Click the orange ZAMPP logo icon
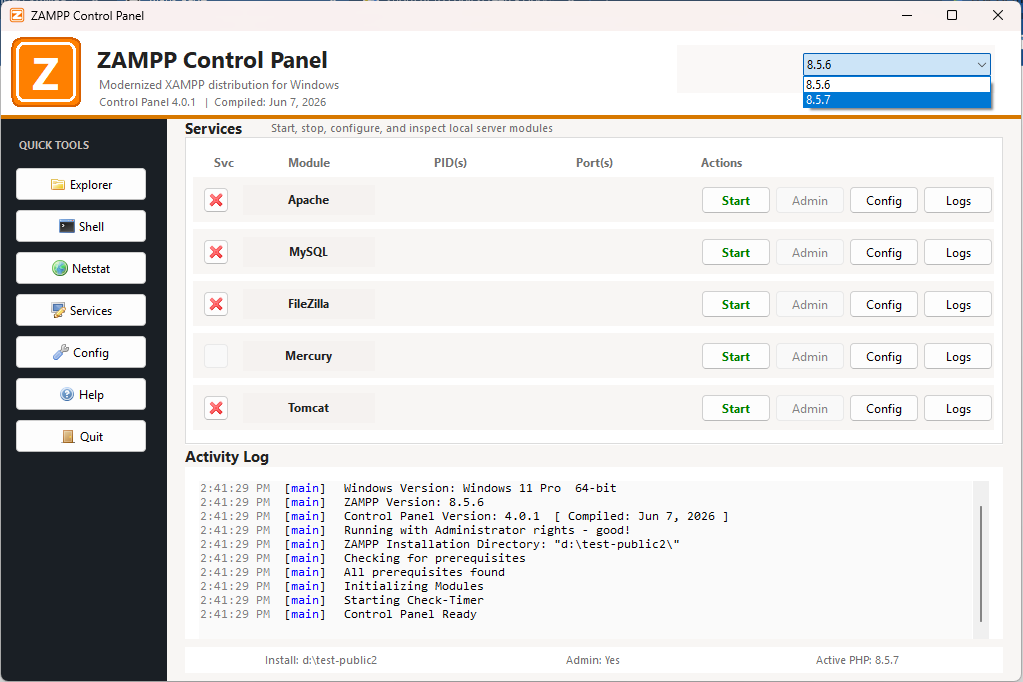Image resolution: width=1023 pixels, height=682 pixels. tap(46, 72)
